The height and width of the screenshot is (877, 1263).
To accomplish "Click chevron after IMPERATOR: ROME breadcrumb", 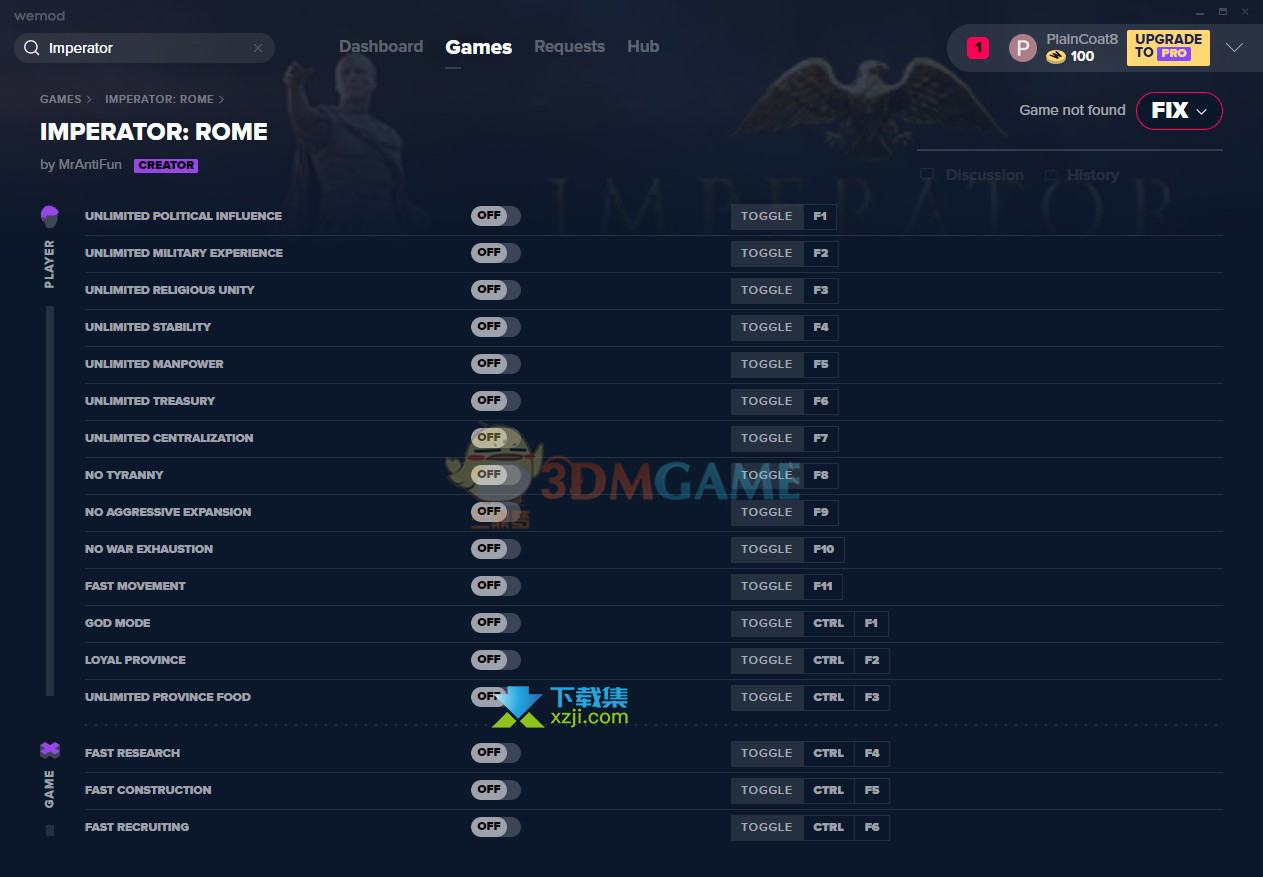I will coord(221,100).
